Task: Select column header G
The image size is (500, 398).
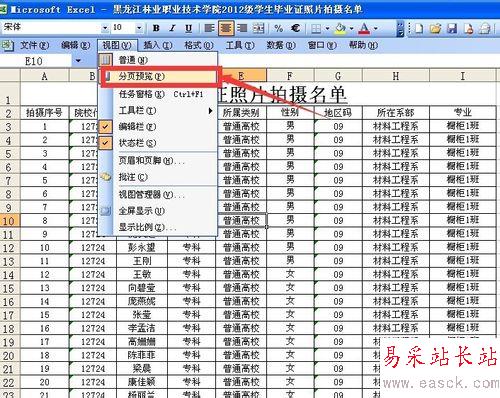Action: click(338, 76)
